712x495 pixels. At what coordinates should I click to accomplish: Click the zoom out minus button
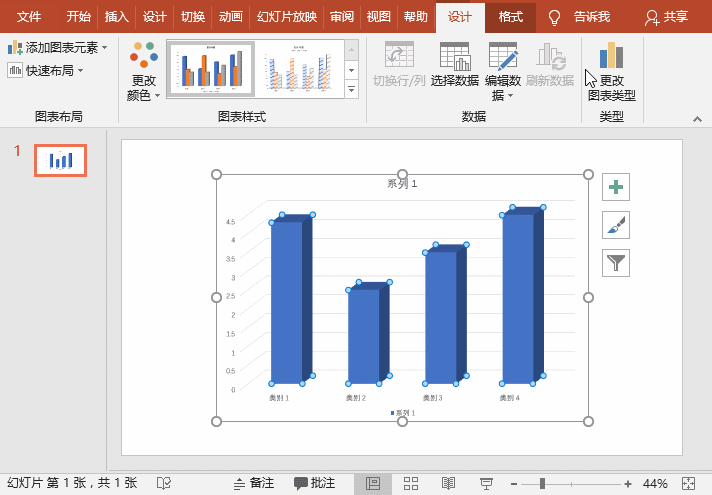pyautogui.click(x=514, y=484)
